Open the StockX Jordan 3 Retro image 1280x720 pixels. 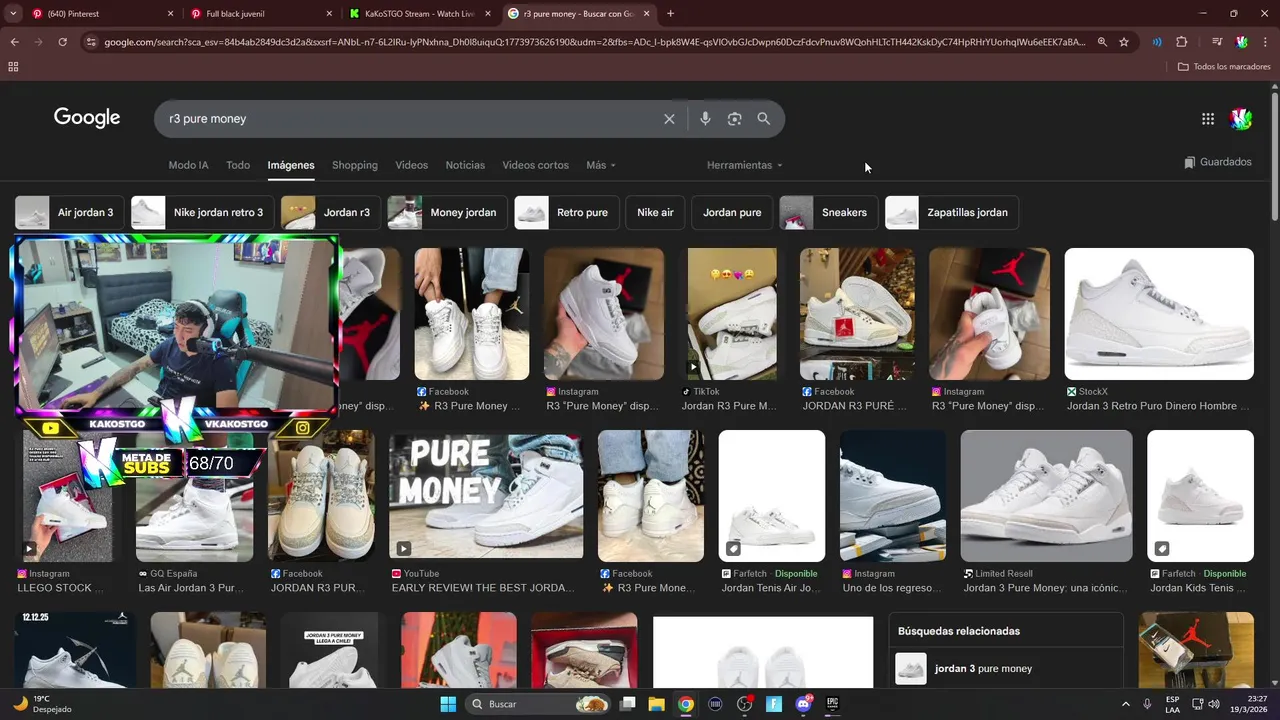tap(1159, 314)
